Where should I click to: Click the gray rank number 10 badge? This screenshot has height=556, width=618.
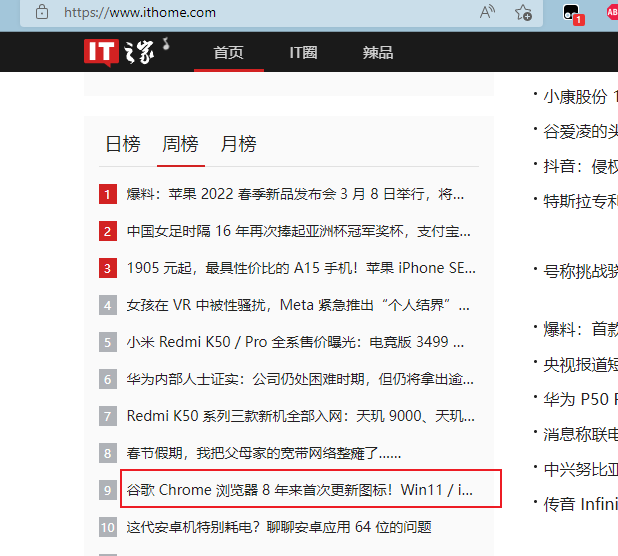pos(108,527)
